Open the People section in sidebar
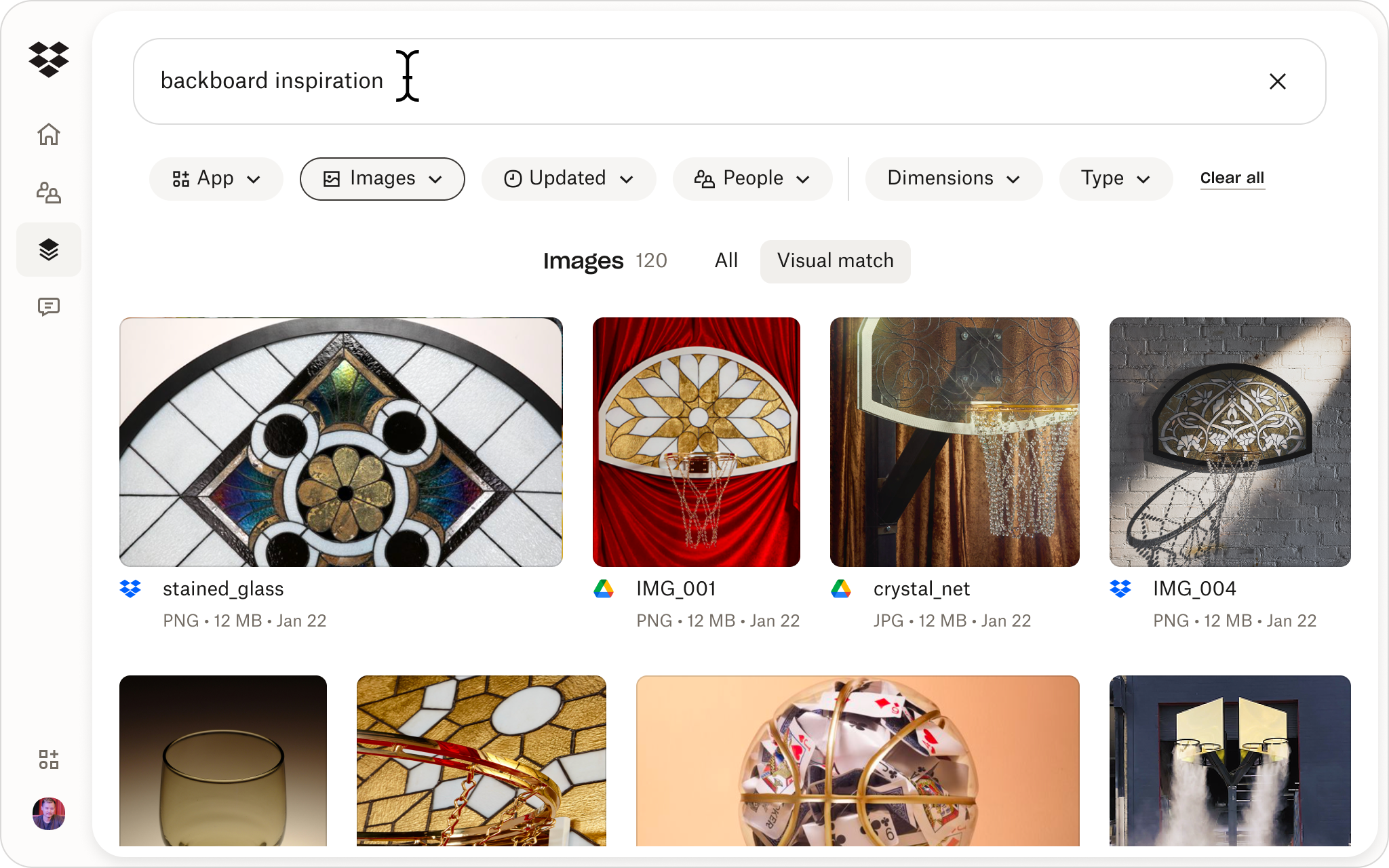1389x868 pixels. pyautogui.click(x=49, y=193)
